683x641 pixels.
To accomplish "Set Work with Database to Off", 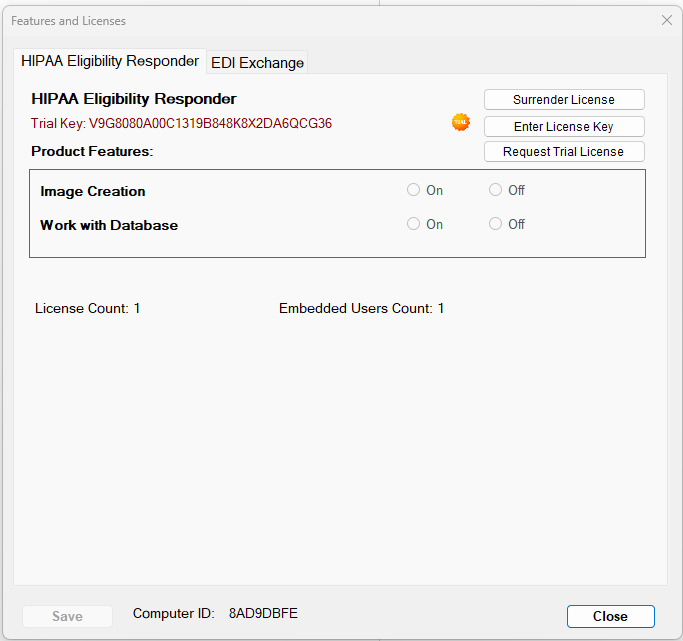I will pyautogui.click(x=507, y=224).
